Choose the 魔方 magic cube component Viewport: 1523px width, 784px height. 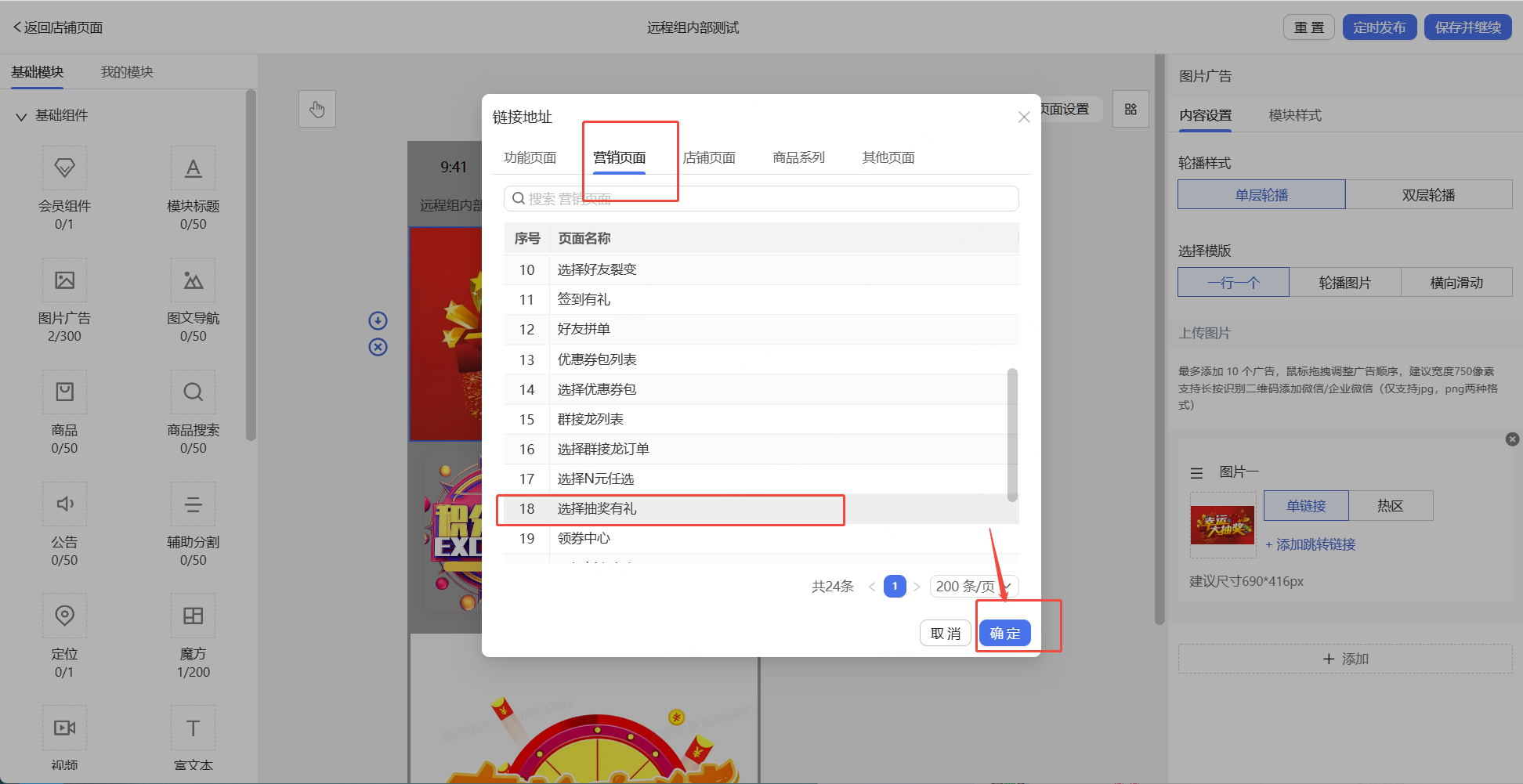pyautogui.click(x=193, y=616)
